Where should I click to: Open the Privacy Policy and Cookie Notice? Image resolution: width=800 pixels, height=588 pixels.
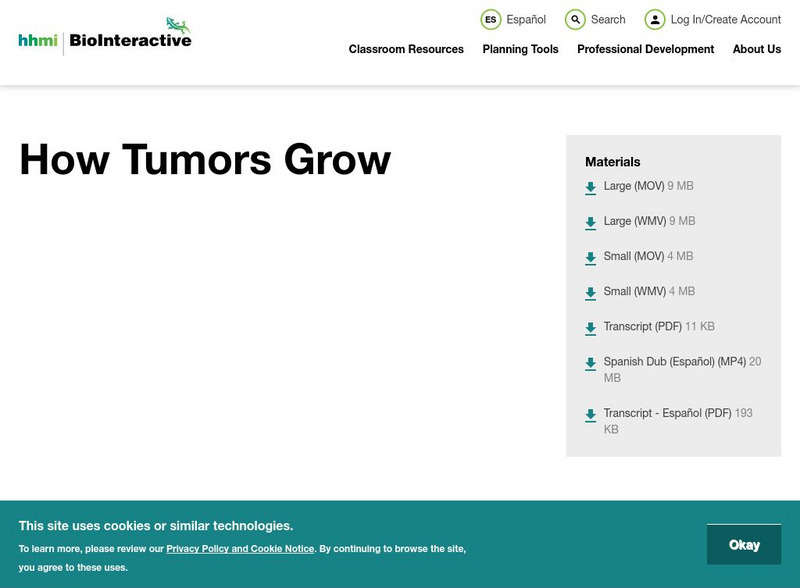click(x=239, y=548)
